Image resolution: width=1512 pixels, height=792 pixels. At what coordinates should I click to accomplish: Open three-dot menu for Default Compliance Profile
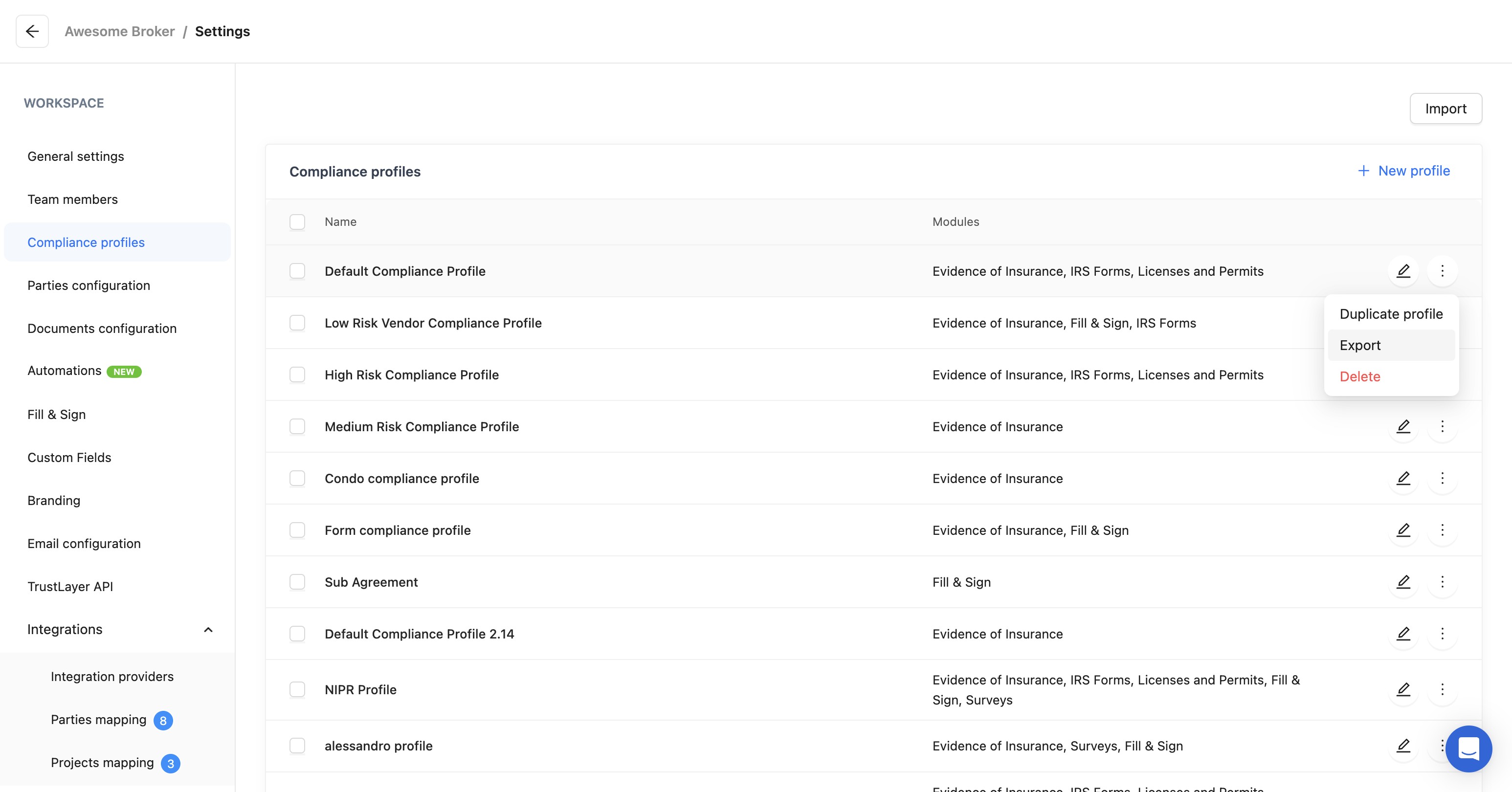(1442, 271)
